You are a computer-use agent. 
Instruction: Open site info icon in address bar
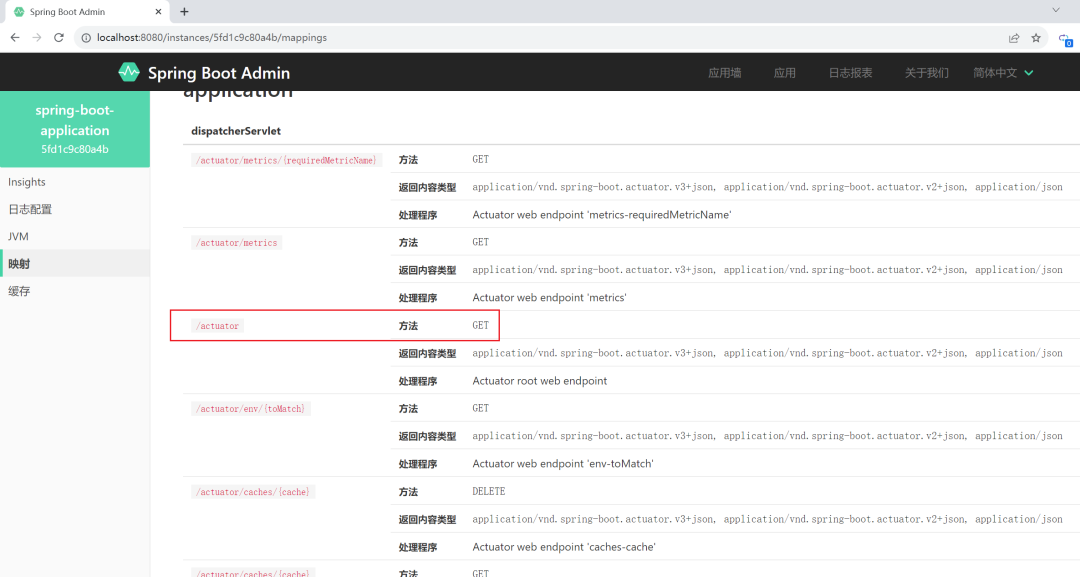[86, 38]
